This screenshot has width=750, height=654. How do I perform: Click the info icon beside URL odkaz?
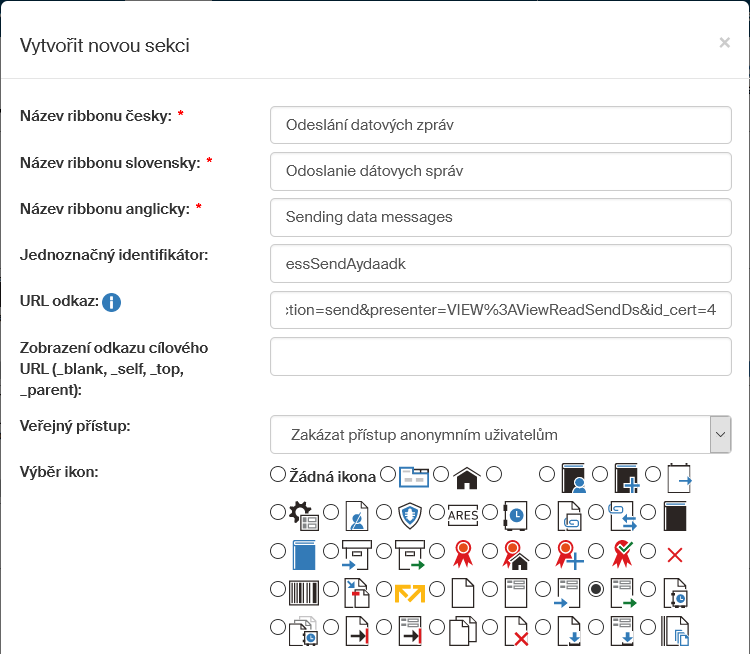(112, 302)
